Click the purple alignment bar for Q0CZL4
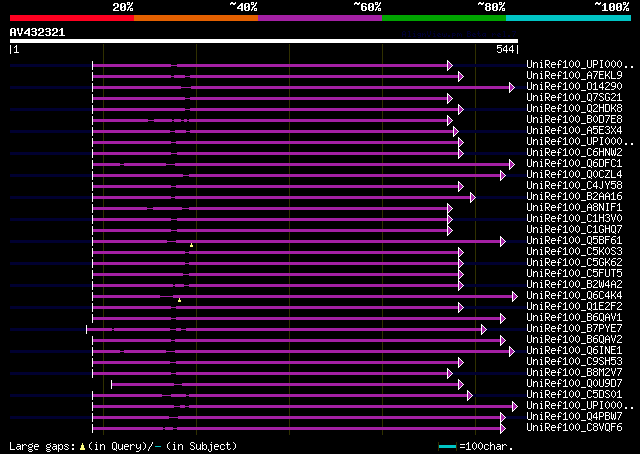 298,175
